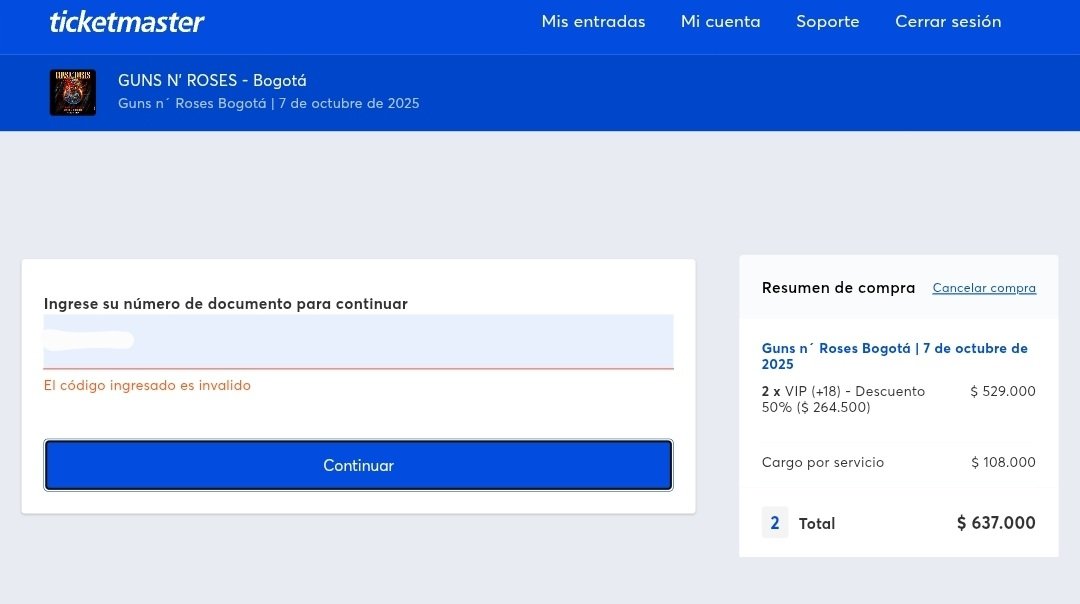Click the 'El código ingresado es invalido' error message
The height and width of the screenshot is (604, 1080).
(x=147, y=386)
